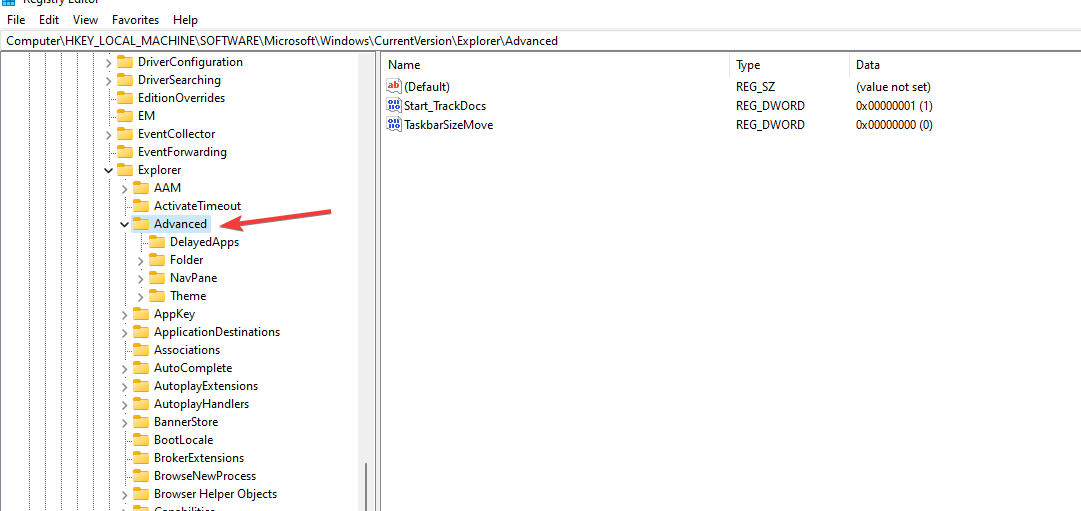Screen dimensions: 1081x511
Task: Sort values by the Name column header
Action: click(404, 65)
